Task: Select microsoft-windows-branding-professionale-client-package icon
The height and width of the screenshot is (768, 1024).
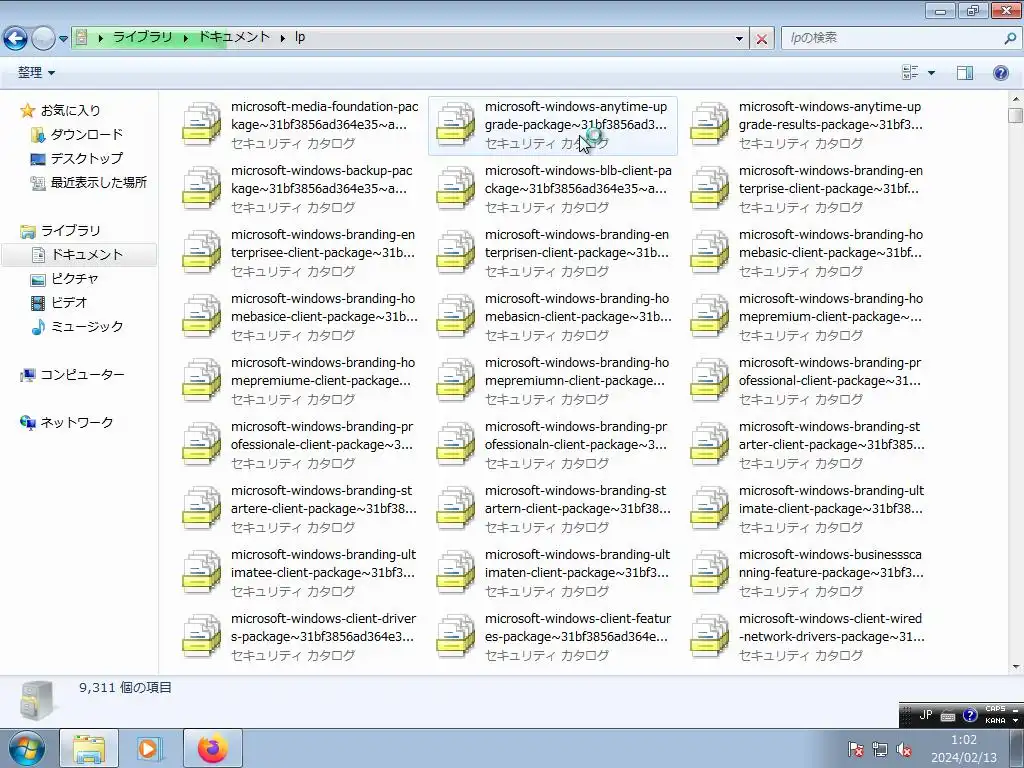Action: point(201,443)
